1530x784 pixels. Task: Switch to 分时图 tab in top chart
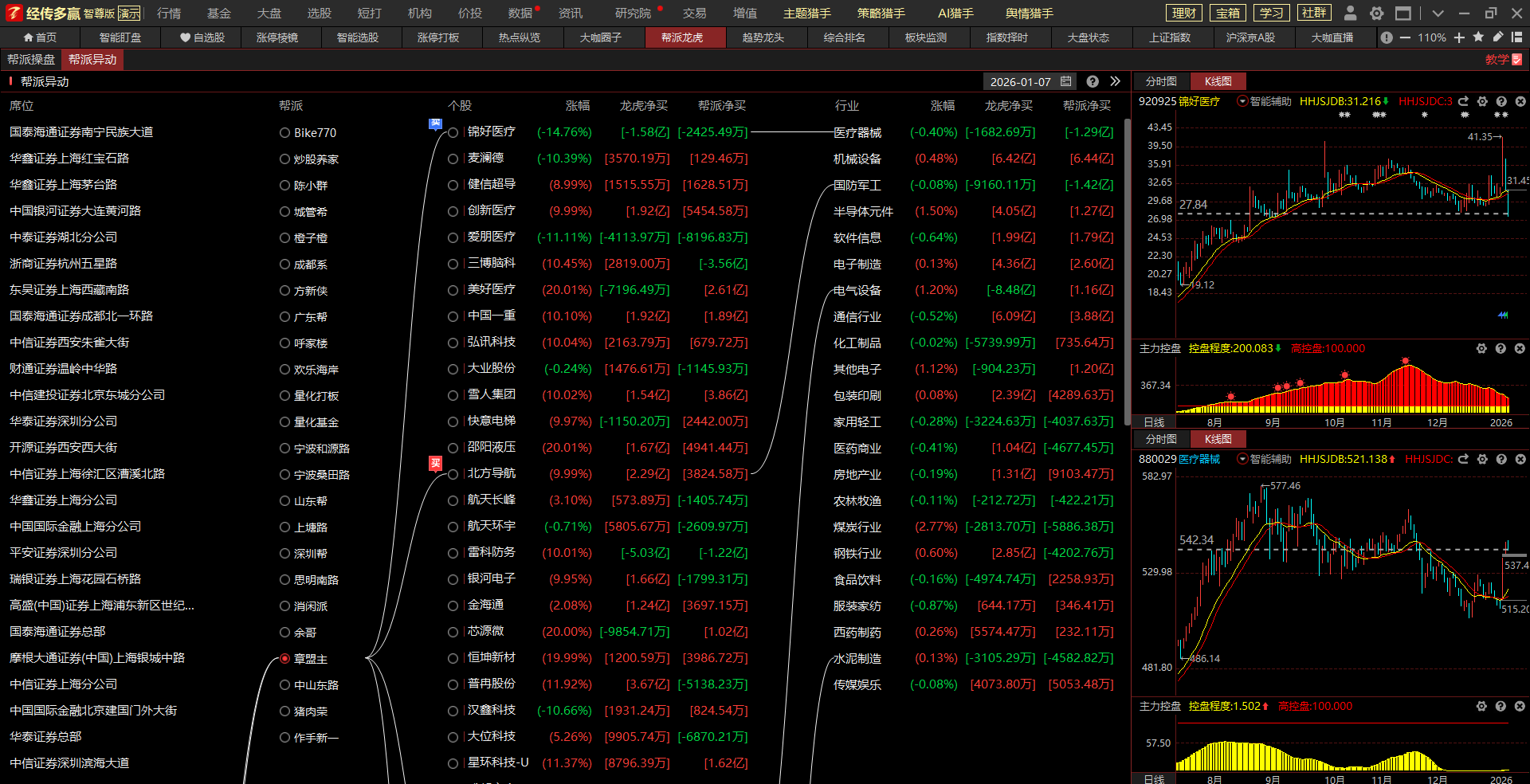tap(1160, 81)
